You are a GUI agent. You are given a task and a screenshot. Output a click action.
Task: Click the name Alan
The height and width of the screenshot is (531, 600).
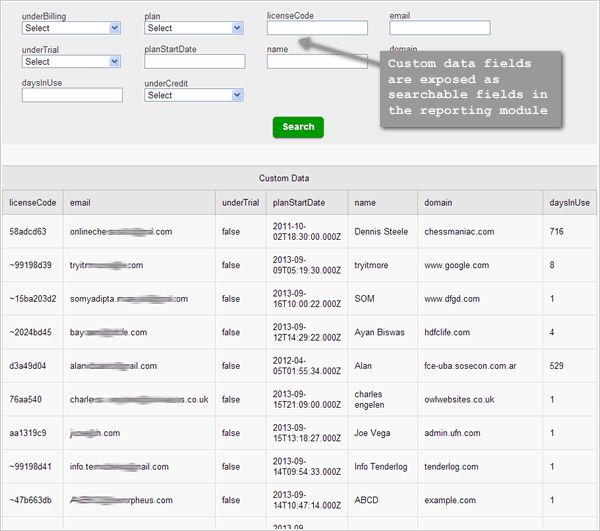pos(363,366)
